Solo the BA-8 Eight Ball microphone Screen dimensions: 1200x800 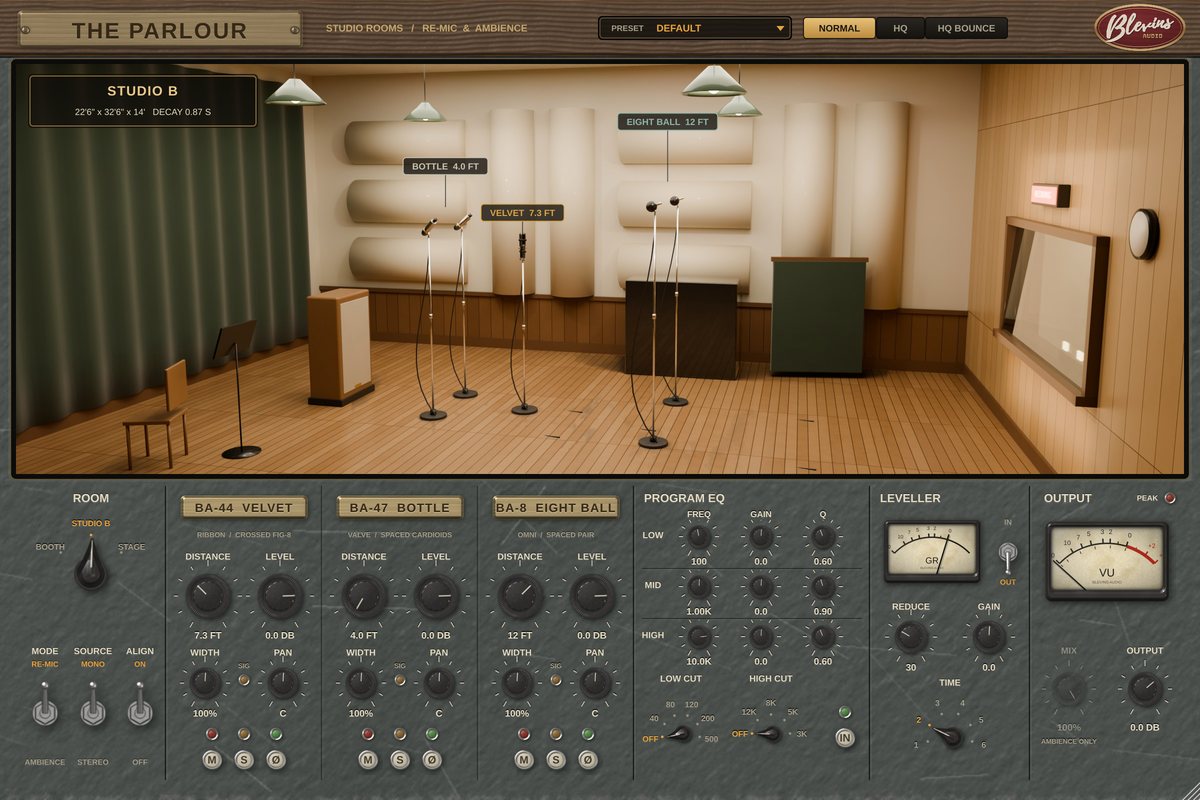pos(556,760)
